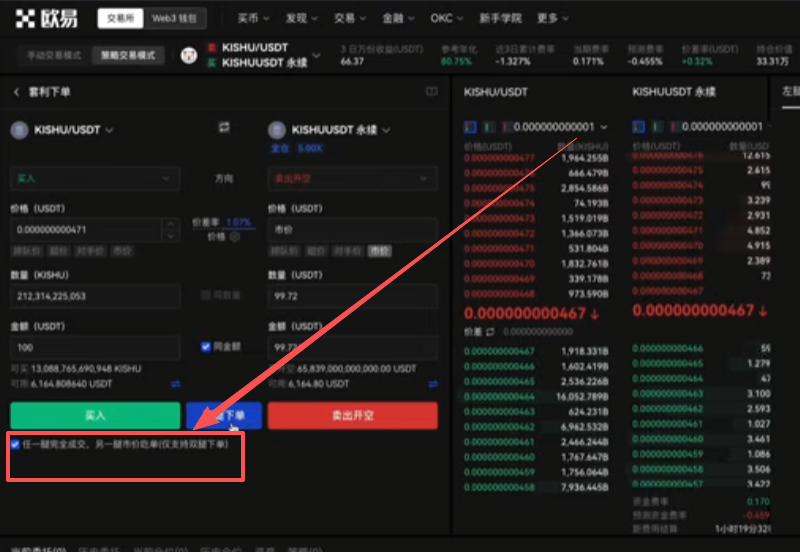Expand the 更多 menu
Viewport: 800px width, 552px height.
tap(553, 18)
